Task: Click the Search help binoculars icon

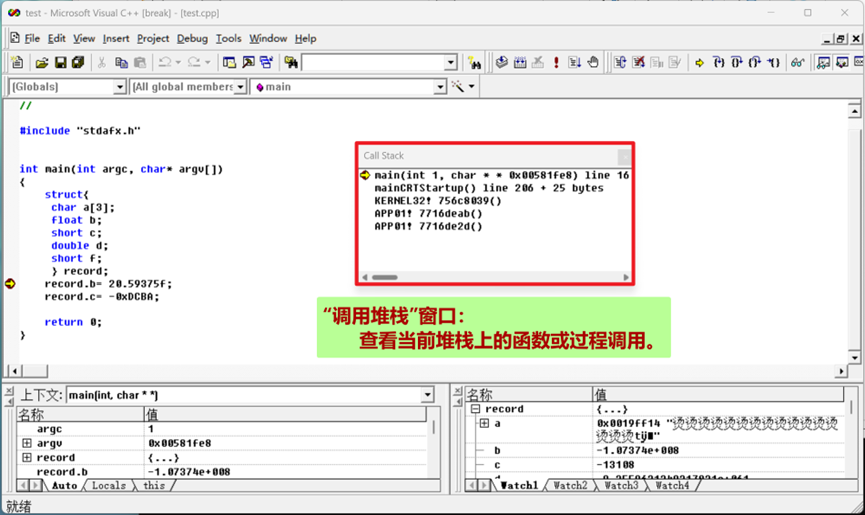Action: pyautogui.click(x=474, y=62)
